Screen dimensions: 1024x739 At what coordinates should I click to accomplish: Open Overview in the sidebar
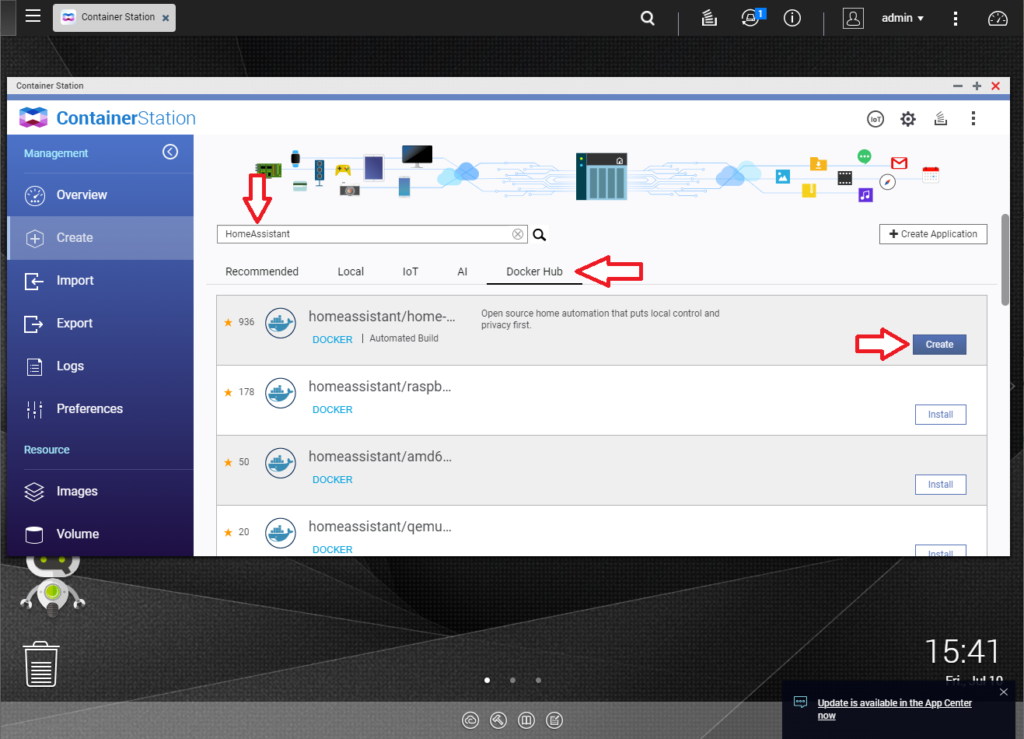(x=101, y=195)
